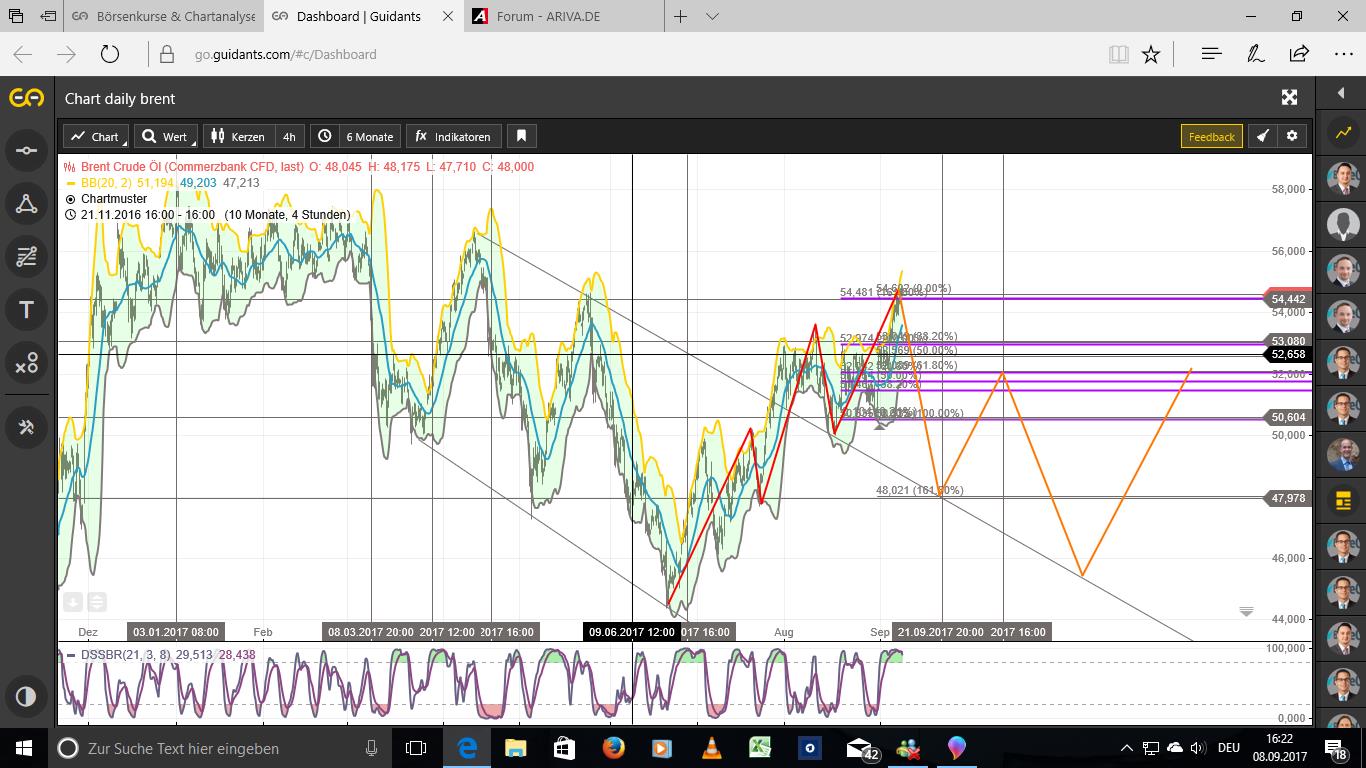Open Indikatoren with the fx button
Image resolution: width=1366 pixels, height=768 pixels.
[453, 136]
